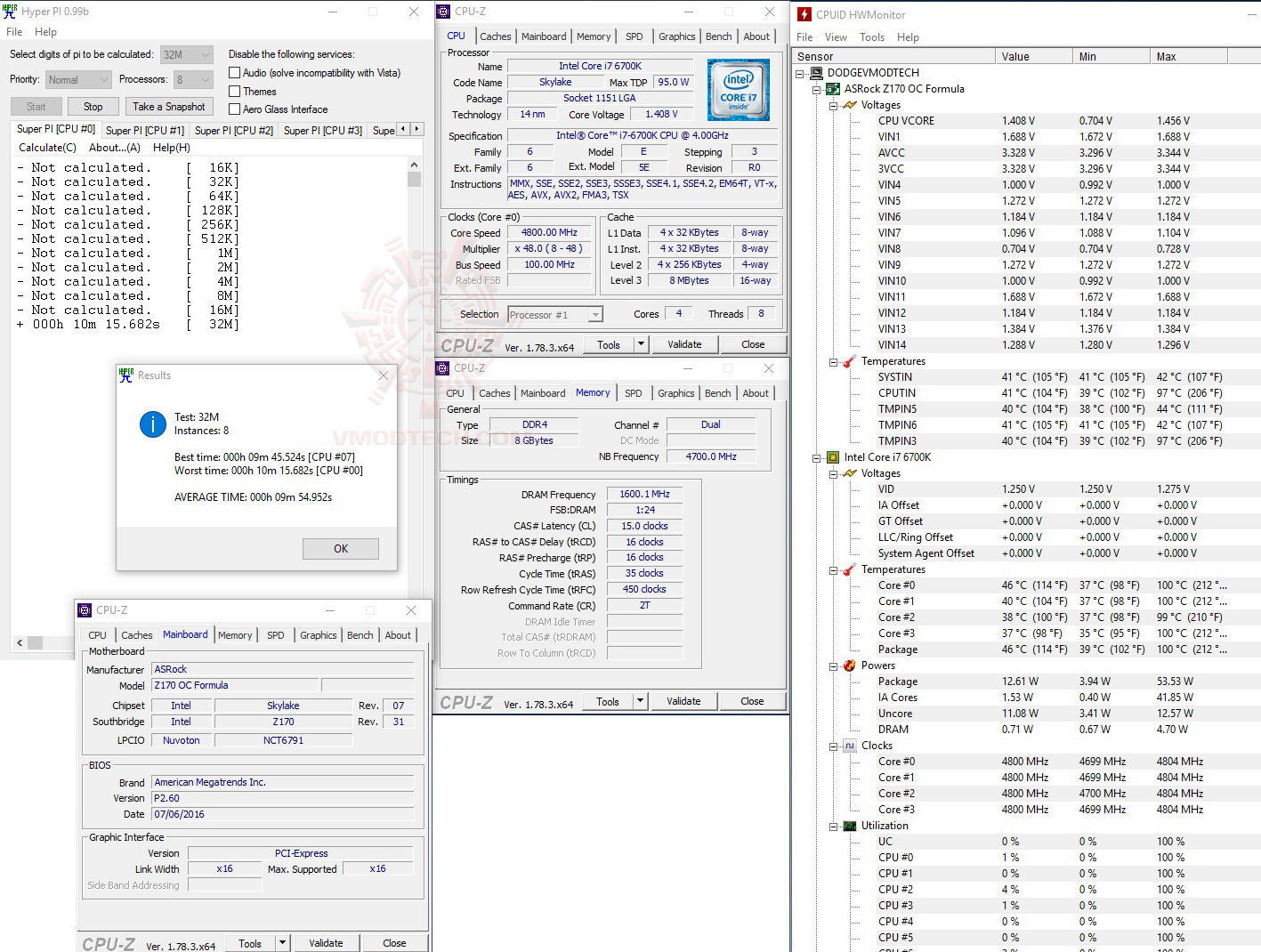Collapse the Powers node in HWMonitor

click(x=833, y=666)
